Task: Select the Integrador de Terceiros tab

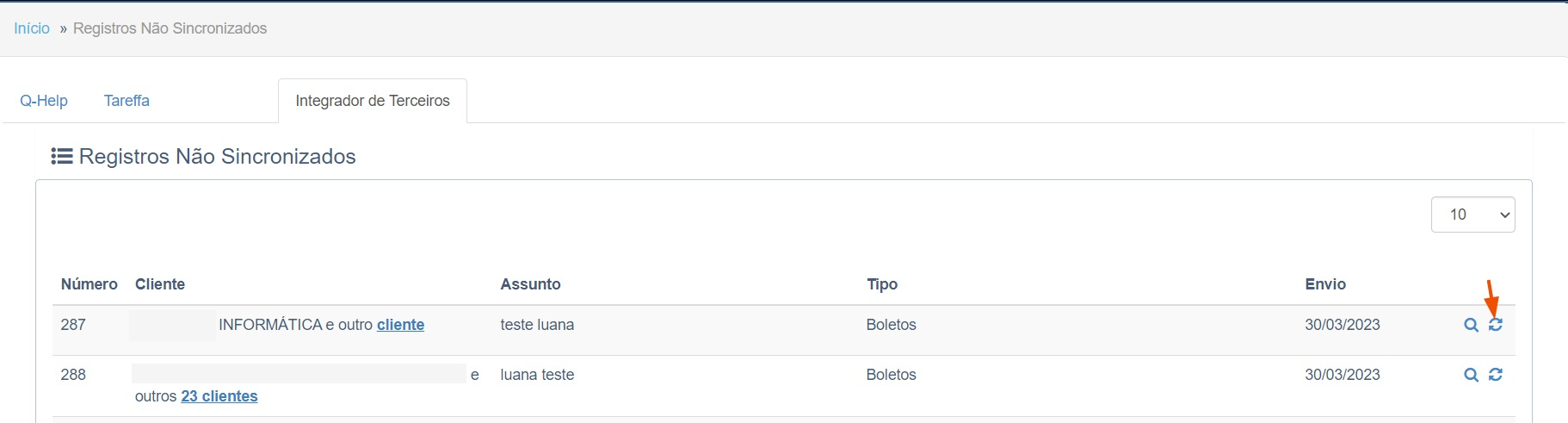Action: coord(373,101)
